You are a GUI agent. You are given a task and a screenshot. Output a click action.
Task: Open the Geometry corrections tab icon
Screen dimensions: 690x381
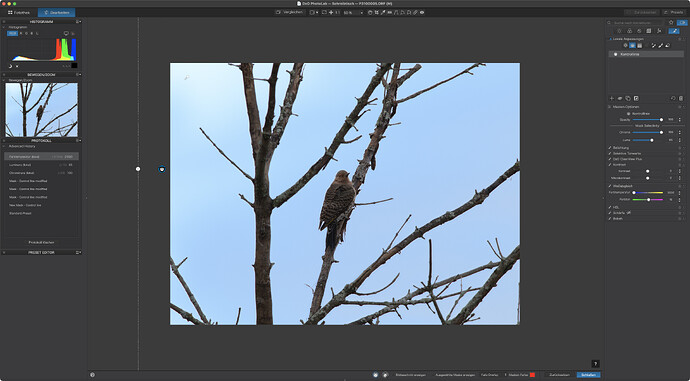pyautogui.click(x=649, y=31)
